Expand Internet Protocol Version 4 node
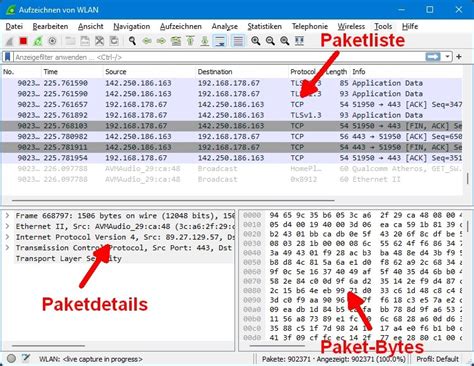The image size is (474, 366). point(7,237)
